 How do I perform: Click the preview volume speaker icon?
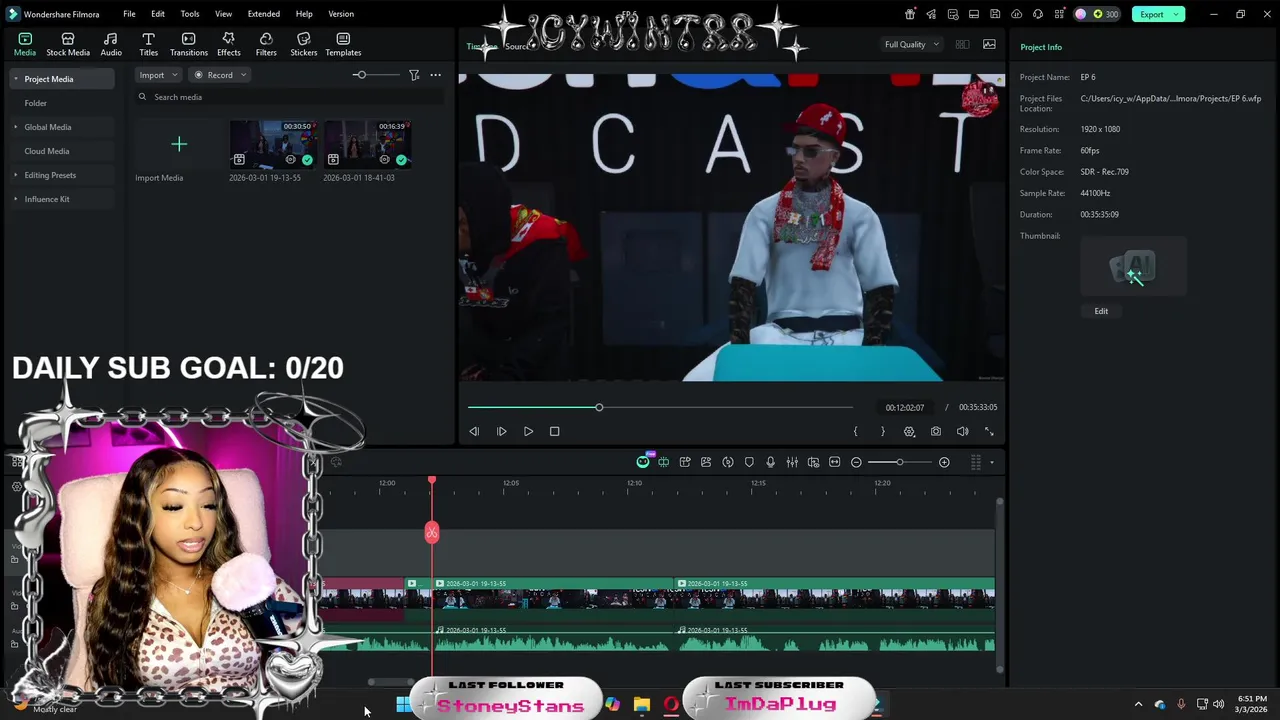tap(962, 431)
